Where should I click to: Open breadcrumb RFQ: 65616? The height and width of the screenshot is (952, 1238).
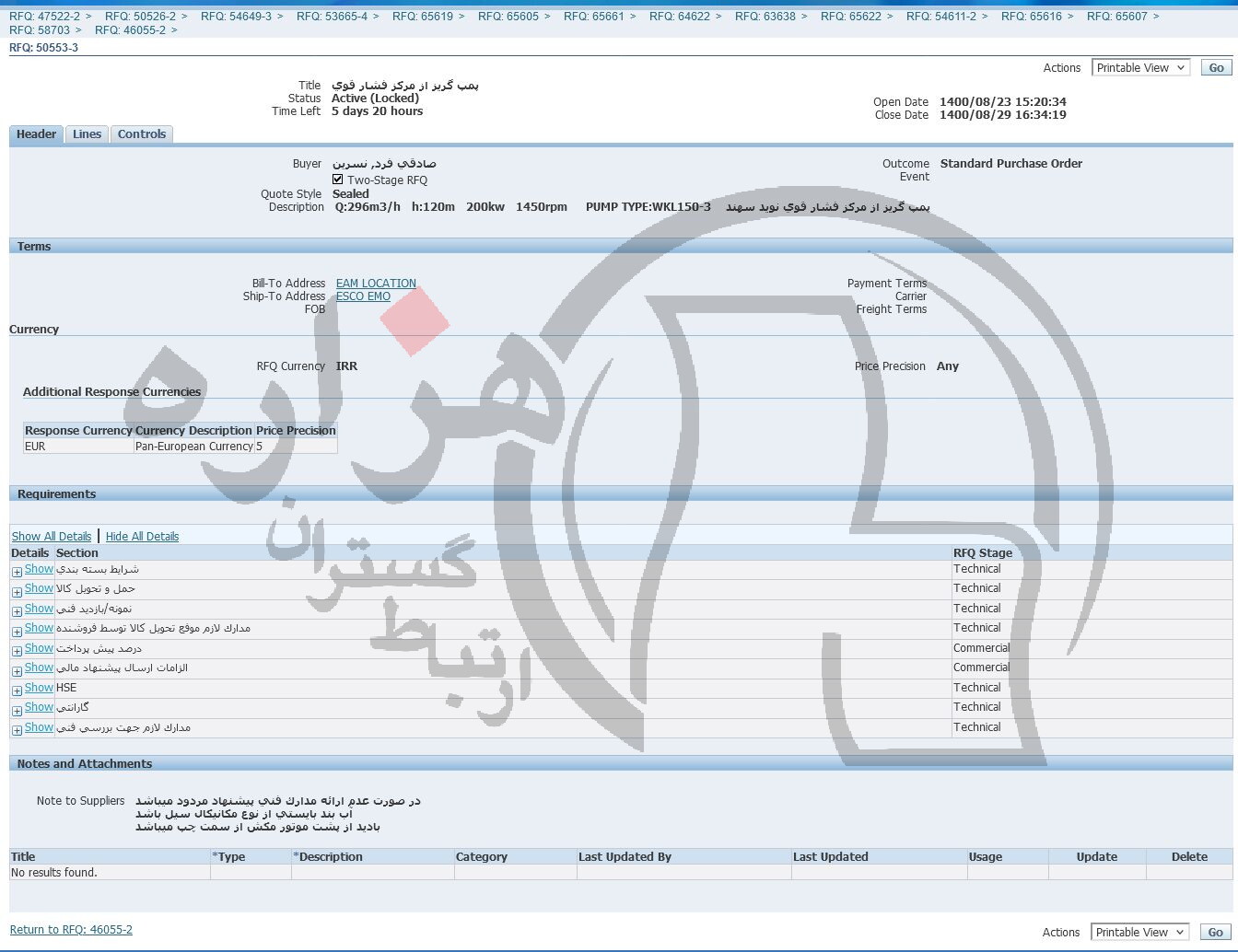(x=1032, y=17)
